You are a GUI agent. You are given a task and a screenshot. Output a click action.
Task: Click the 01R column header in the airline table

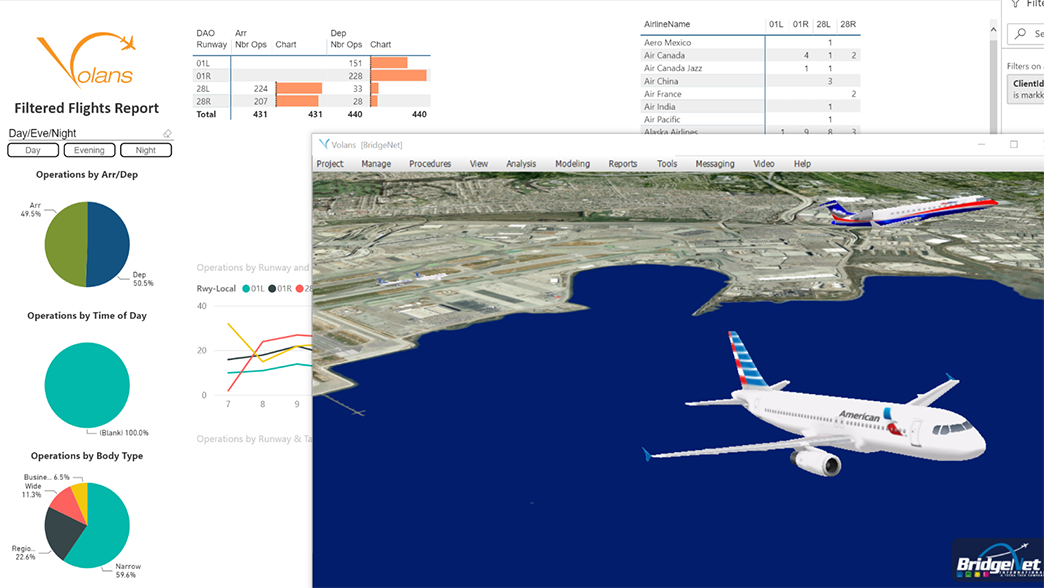[801, 24]
